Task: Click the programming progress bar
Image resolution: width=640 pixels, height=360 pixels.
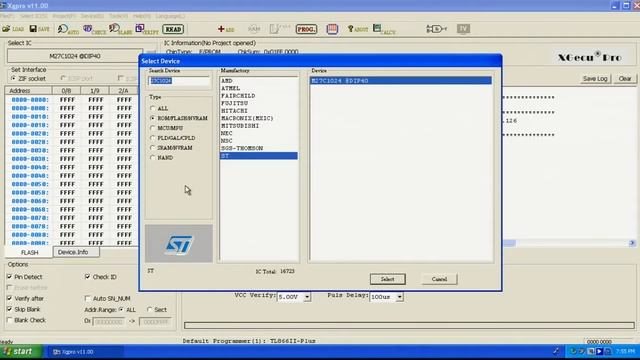Action: (409, 325)
